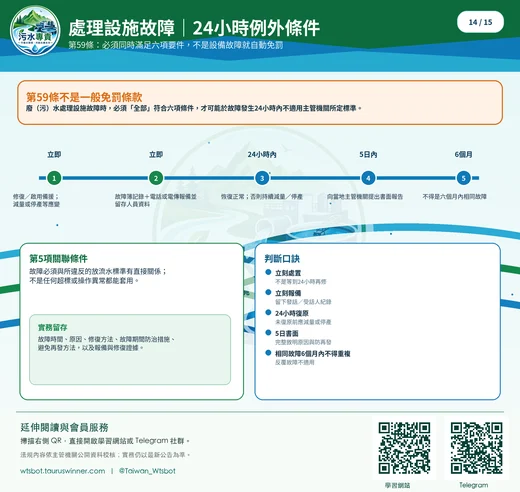Click the 廢（污）水處理設施故障時 explanation sentence
This screenshot has height=492, width=520.
(194, 108)
